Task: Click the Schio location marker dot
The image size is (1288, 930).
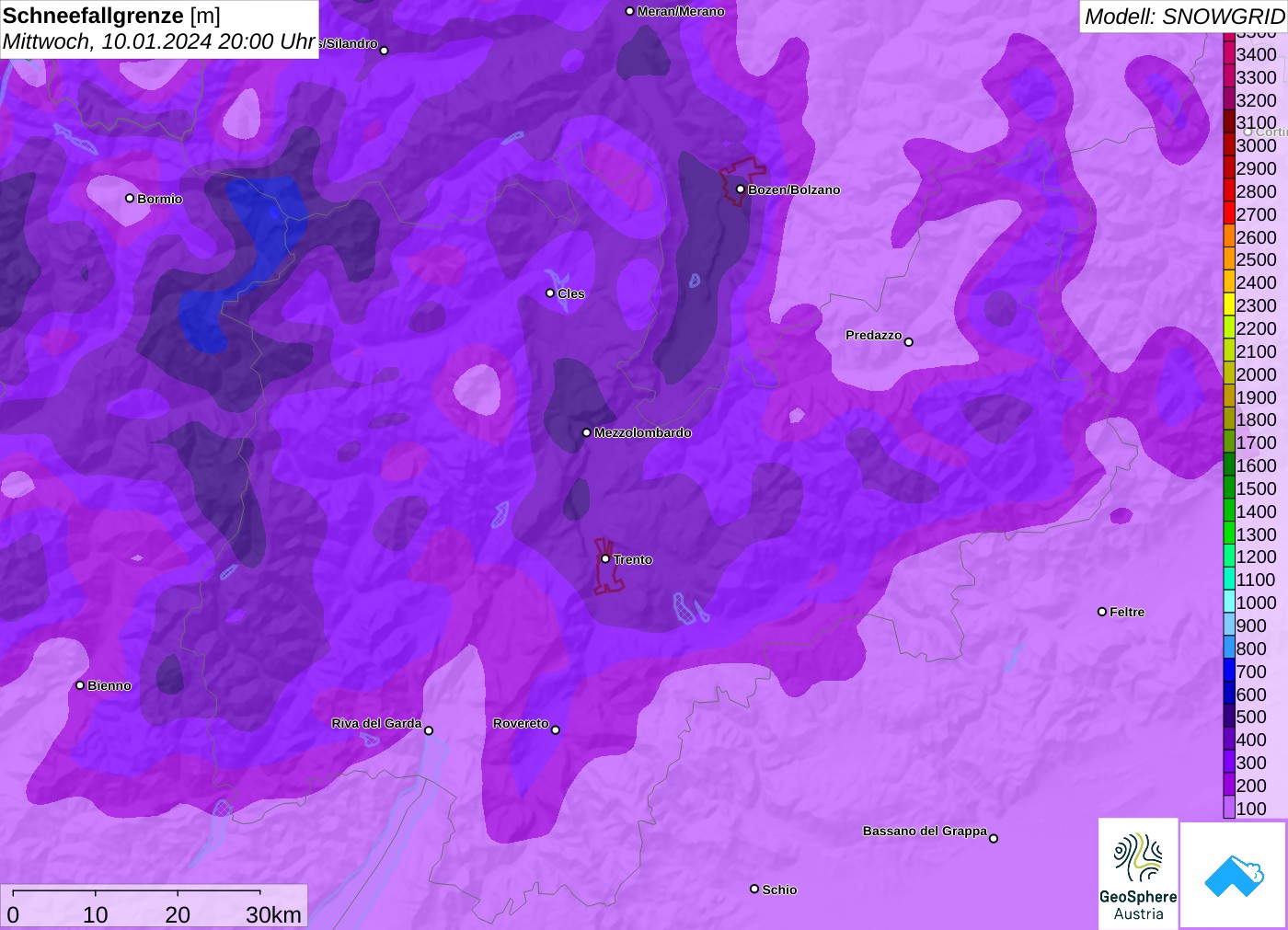Action: click(754, 889)
